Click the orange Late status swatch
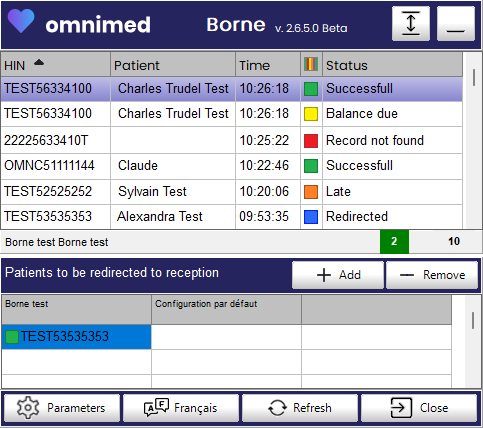 [311, 192]
